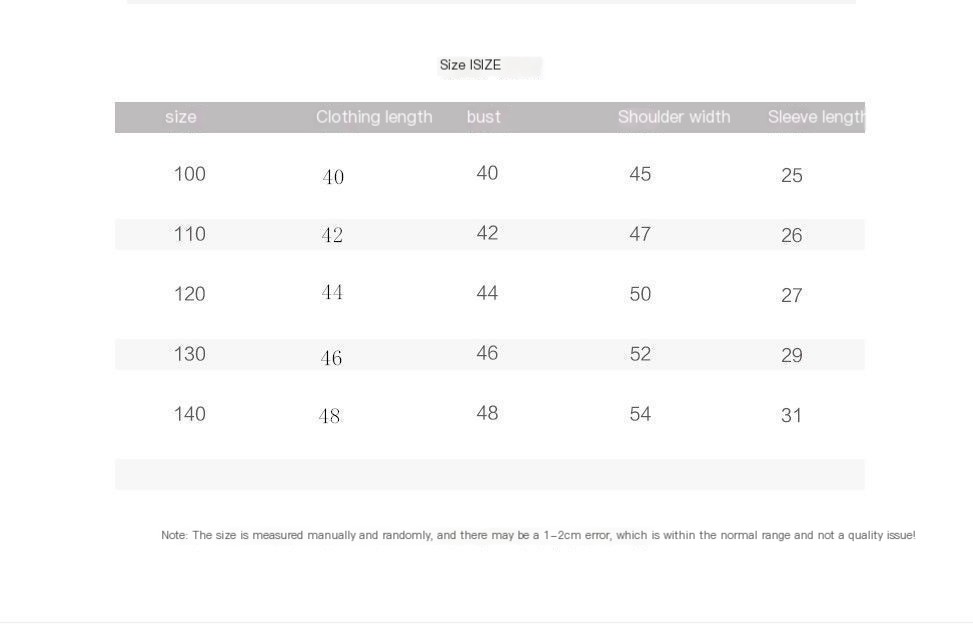Click the "Size ISIZE" title text

point(471,65)
